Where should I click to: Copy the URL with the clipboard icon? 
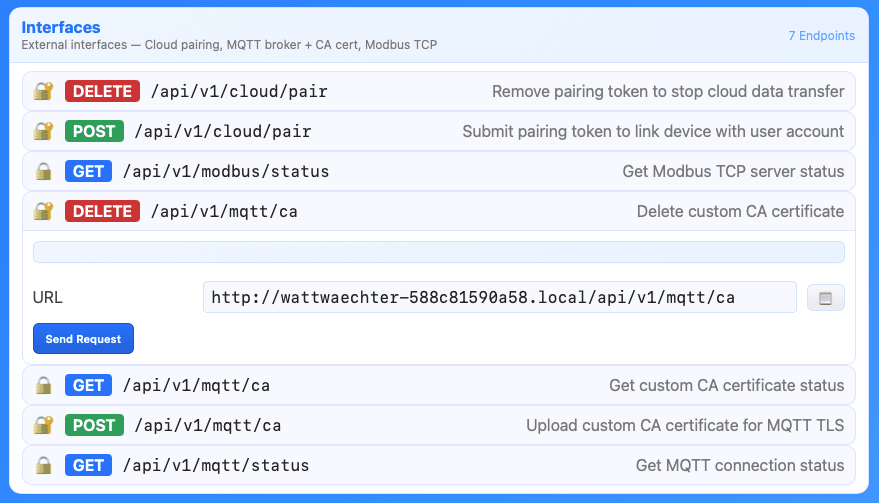[825, 298]
